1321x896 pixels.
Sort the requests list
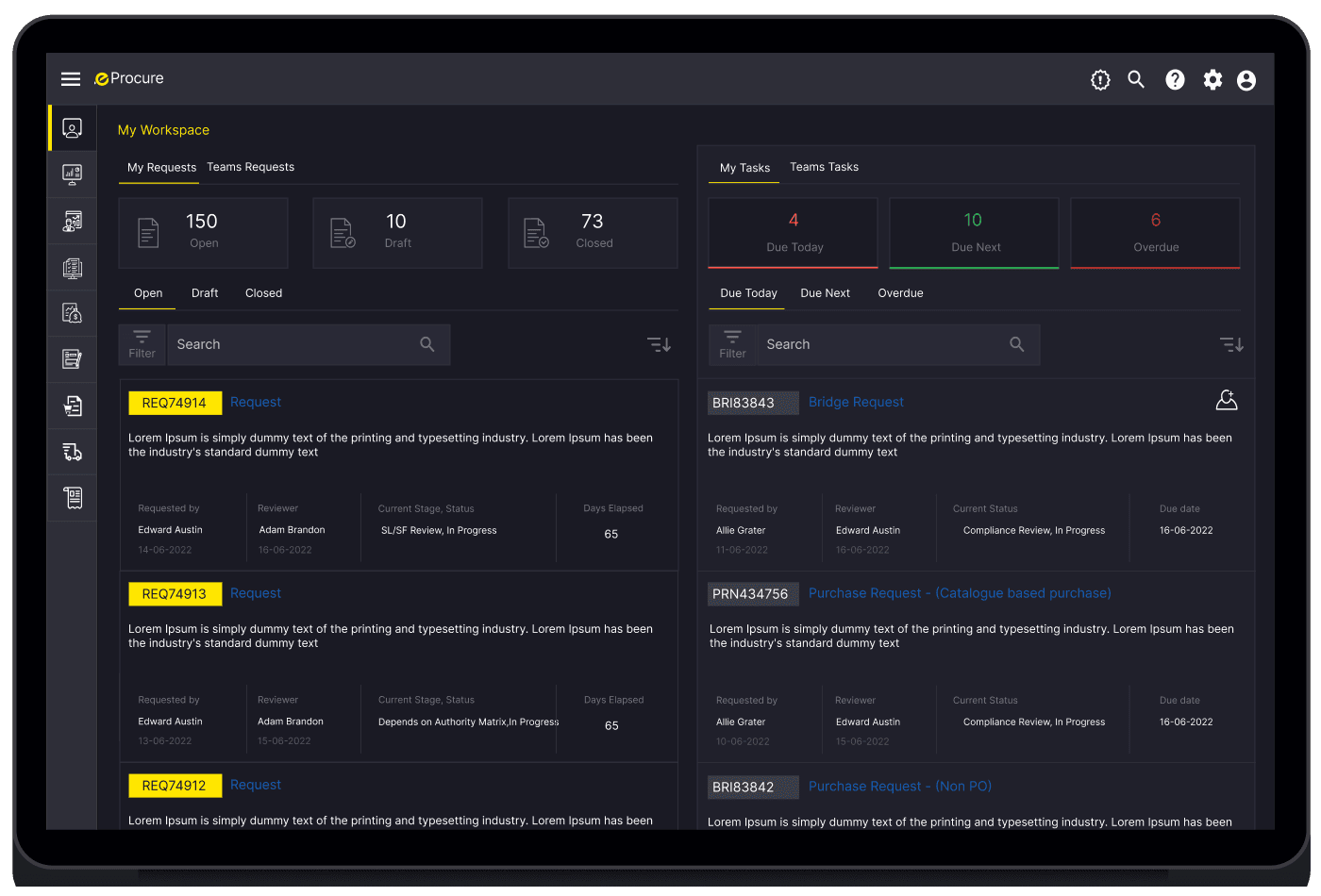coord(660,345)
